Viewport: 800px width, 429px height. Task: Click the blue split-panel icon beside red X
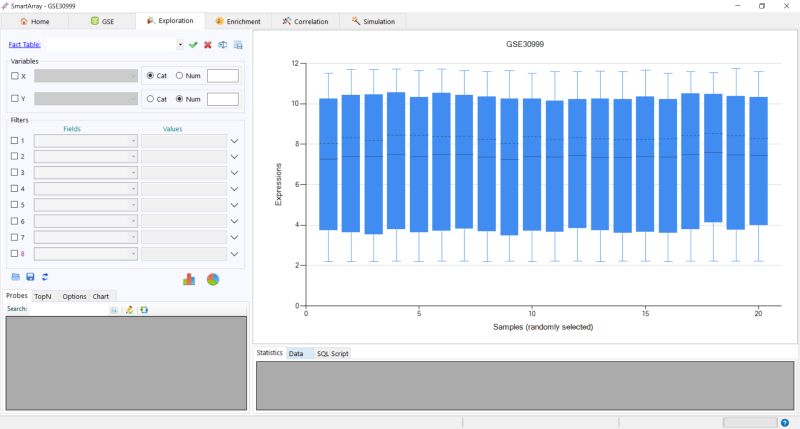click(x=223, y=45)
